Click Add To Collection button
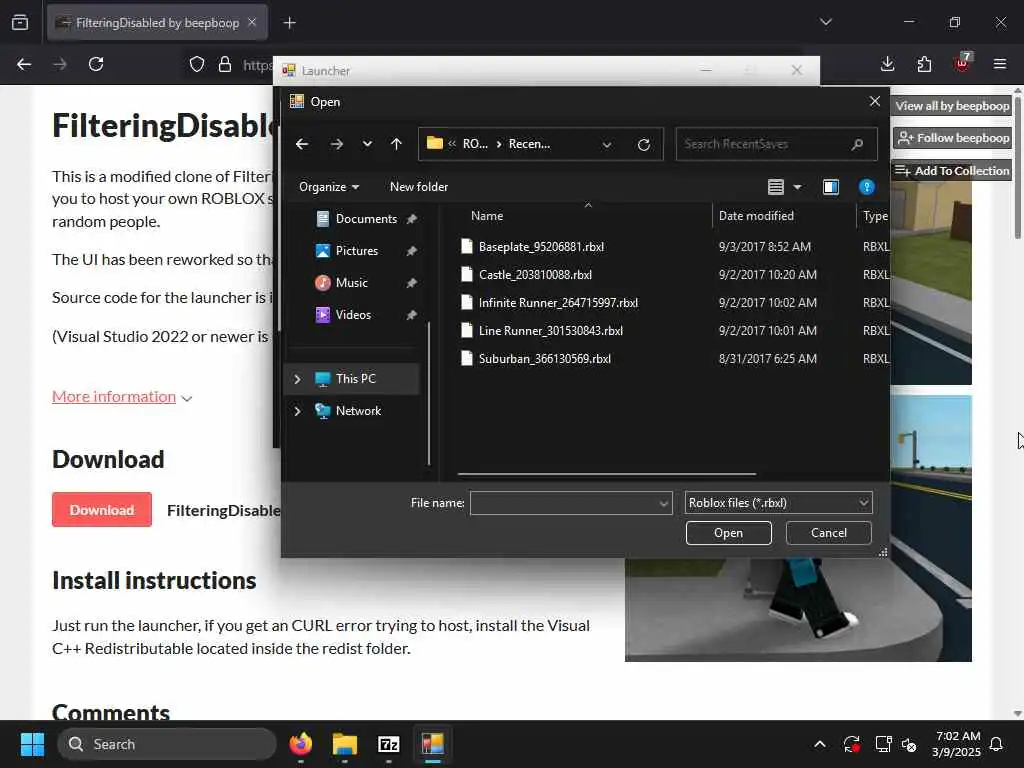The image size is (1024, 768). point(952,170)
